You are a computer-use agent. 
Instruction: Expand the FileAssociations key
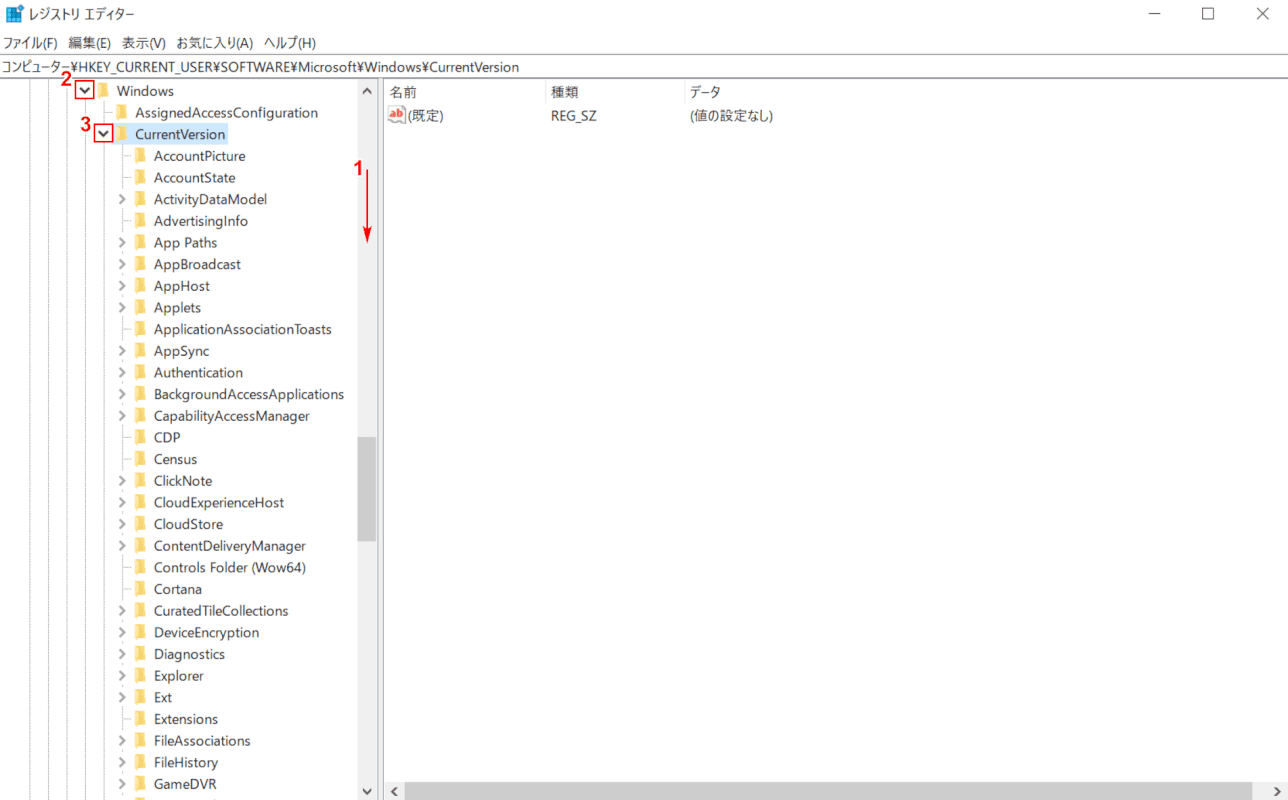122,741
